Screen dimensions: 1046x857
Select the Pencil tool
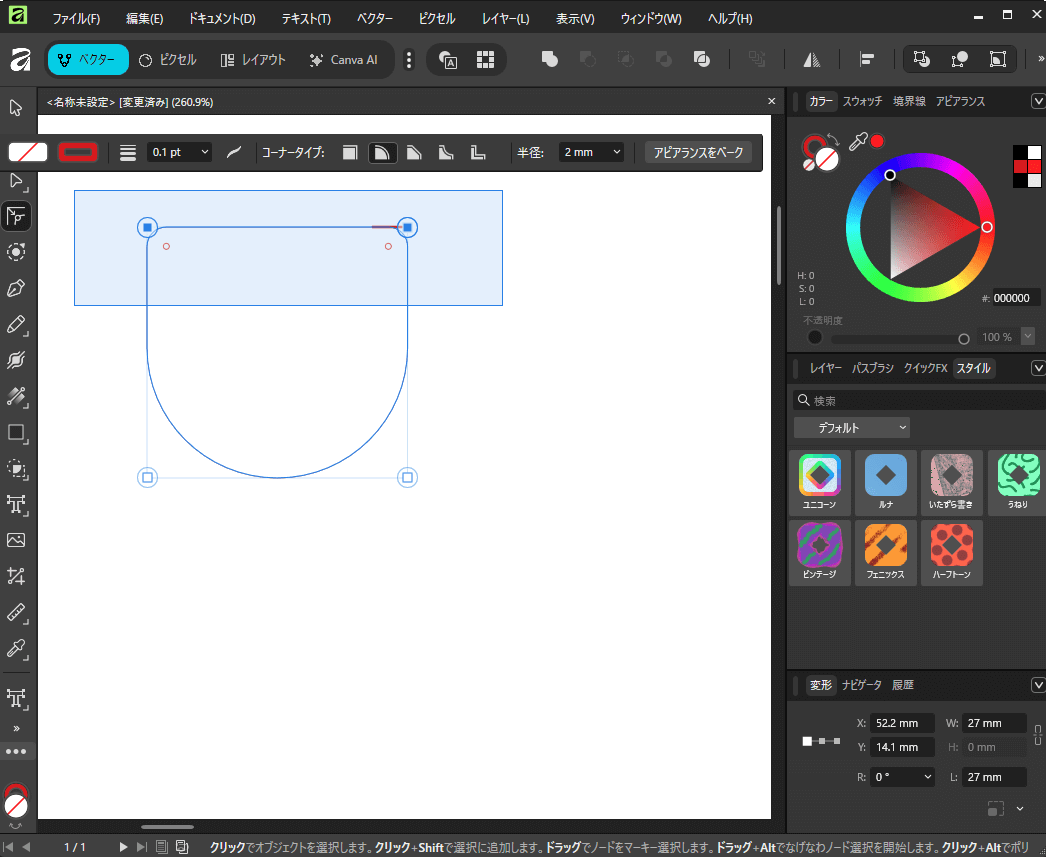[16, 324]
